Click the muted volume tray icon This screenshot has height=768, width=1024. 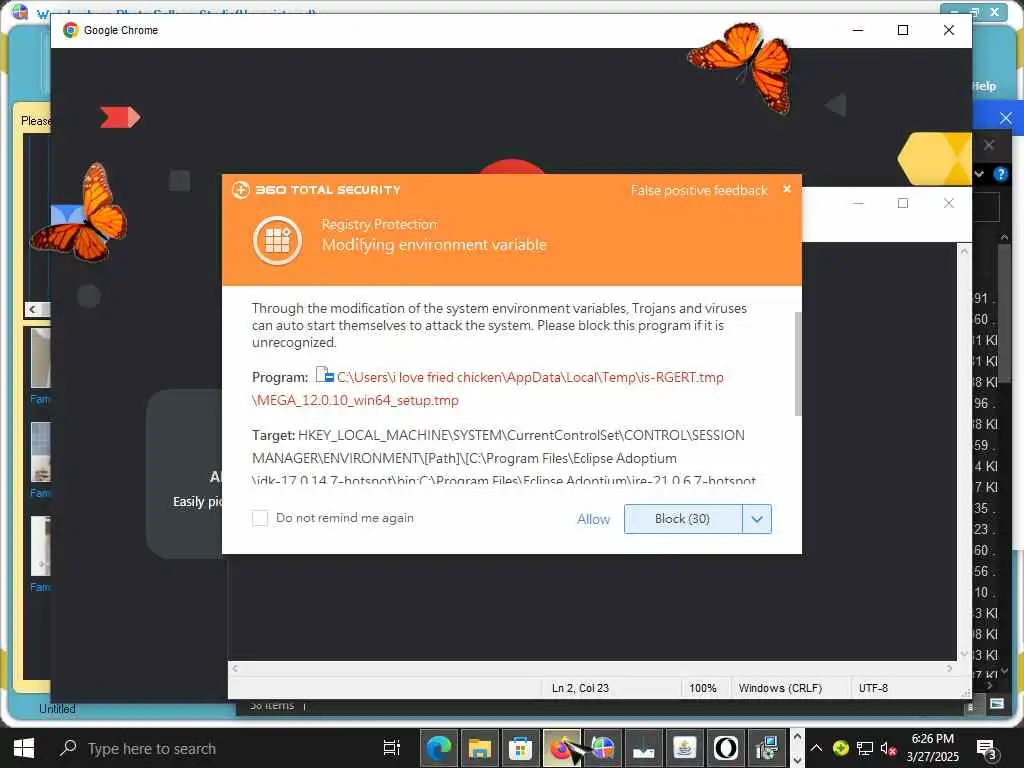click(x=888, y=748)
